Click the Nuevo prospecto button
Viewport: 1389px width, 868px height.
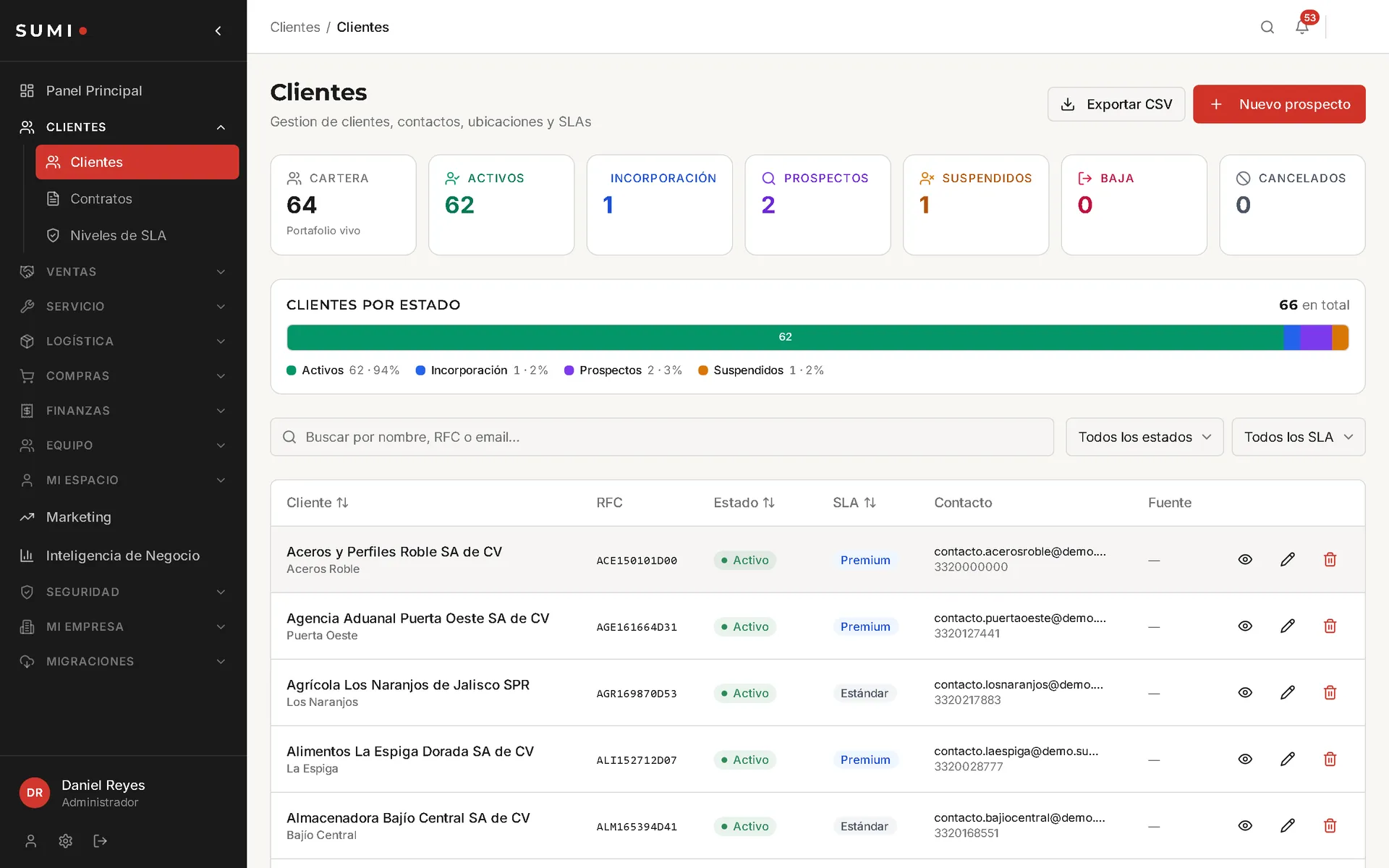(x=1279, y=104)
